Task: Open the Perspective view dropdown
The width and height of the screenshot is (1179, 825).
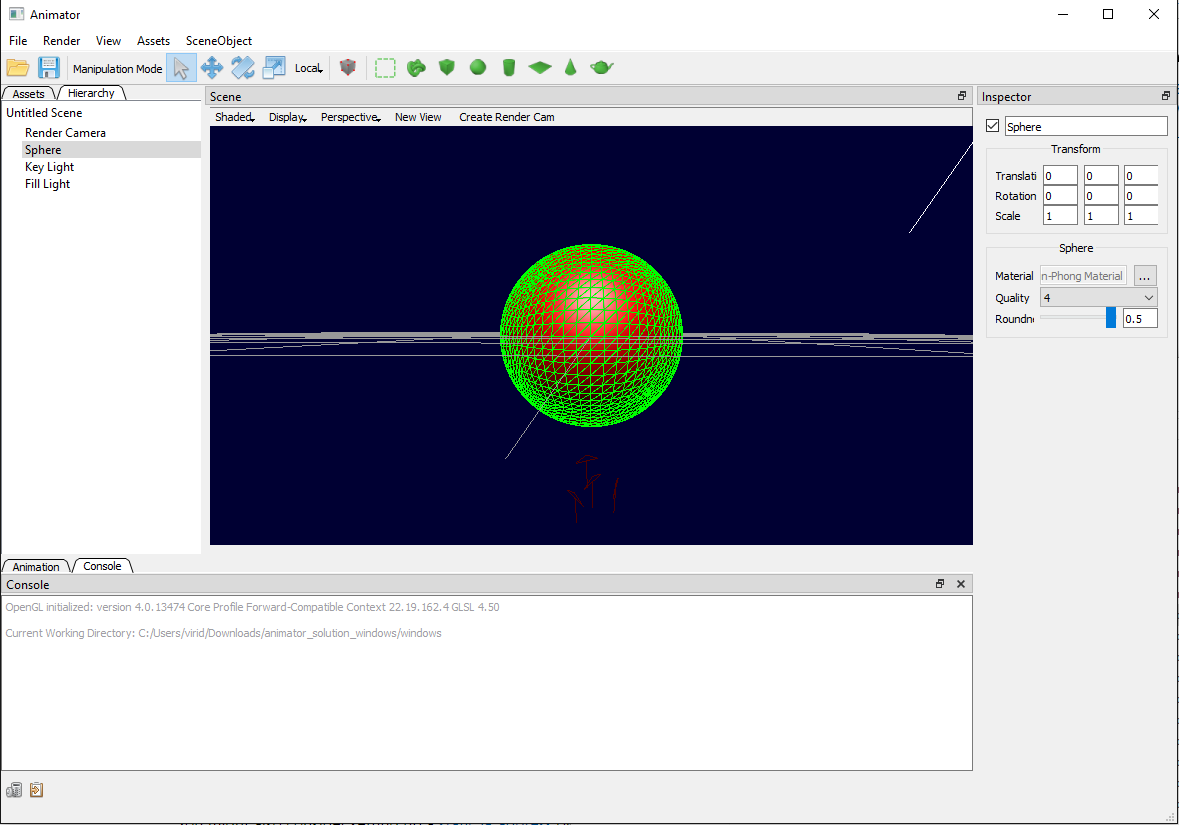Action: pyautogui.click(x=350, y=117)
